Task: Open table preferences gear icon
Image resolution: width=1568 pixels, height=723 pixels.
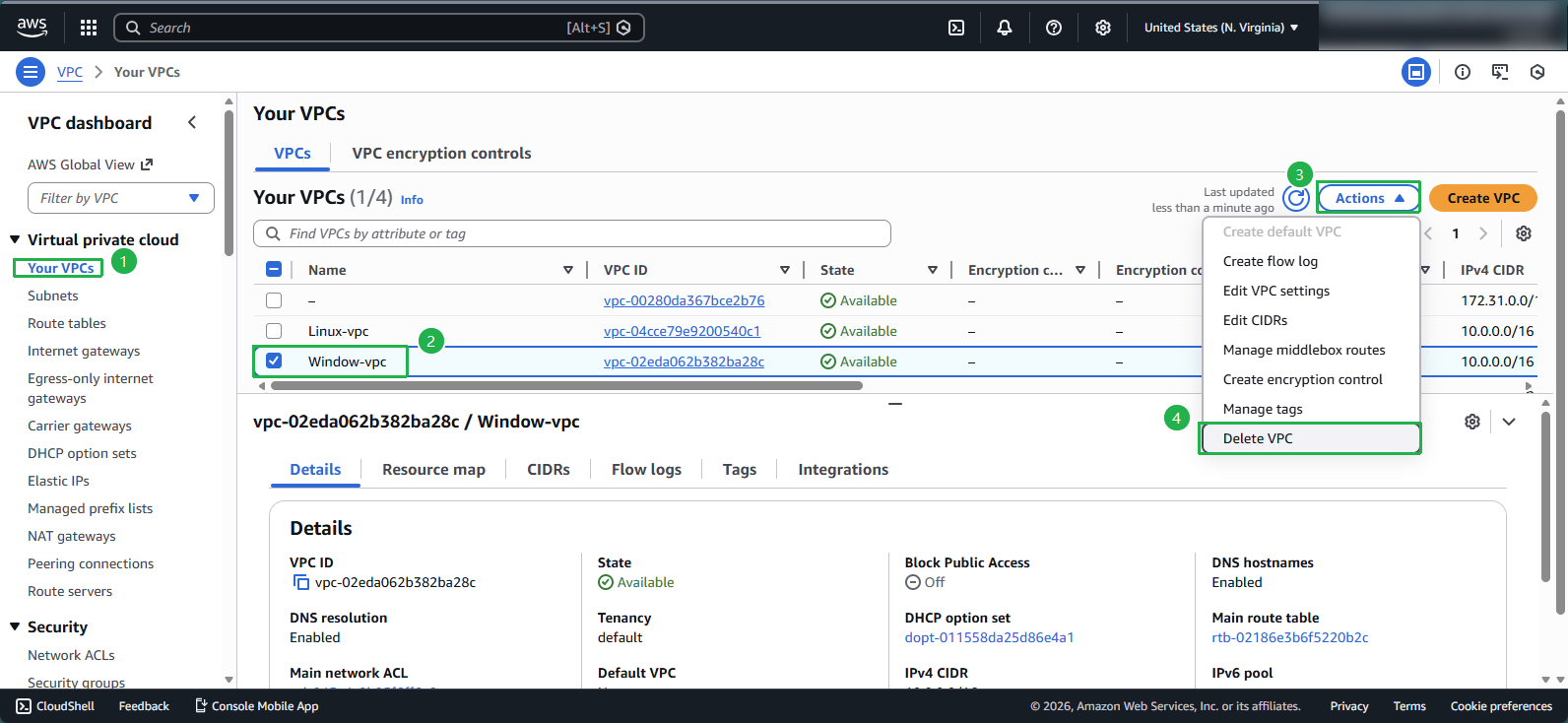Action: (x=1524, y=233)
